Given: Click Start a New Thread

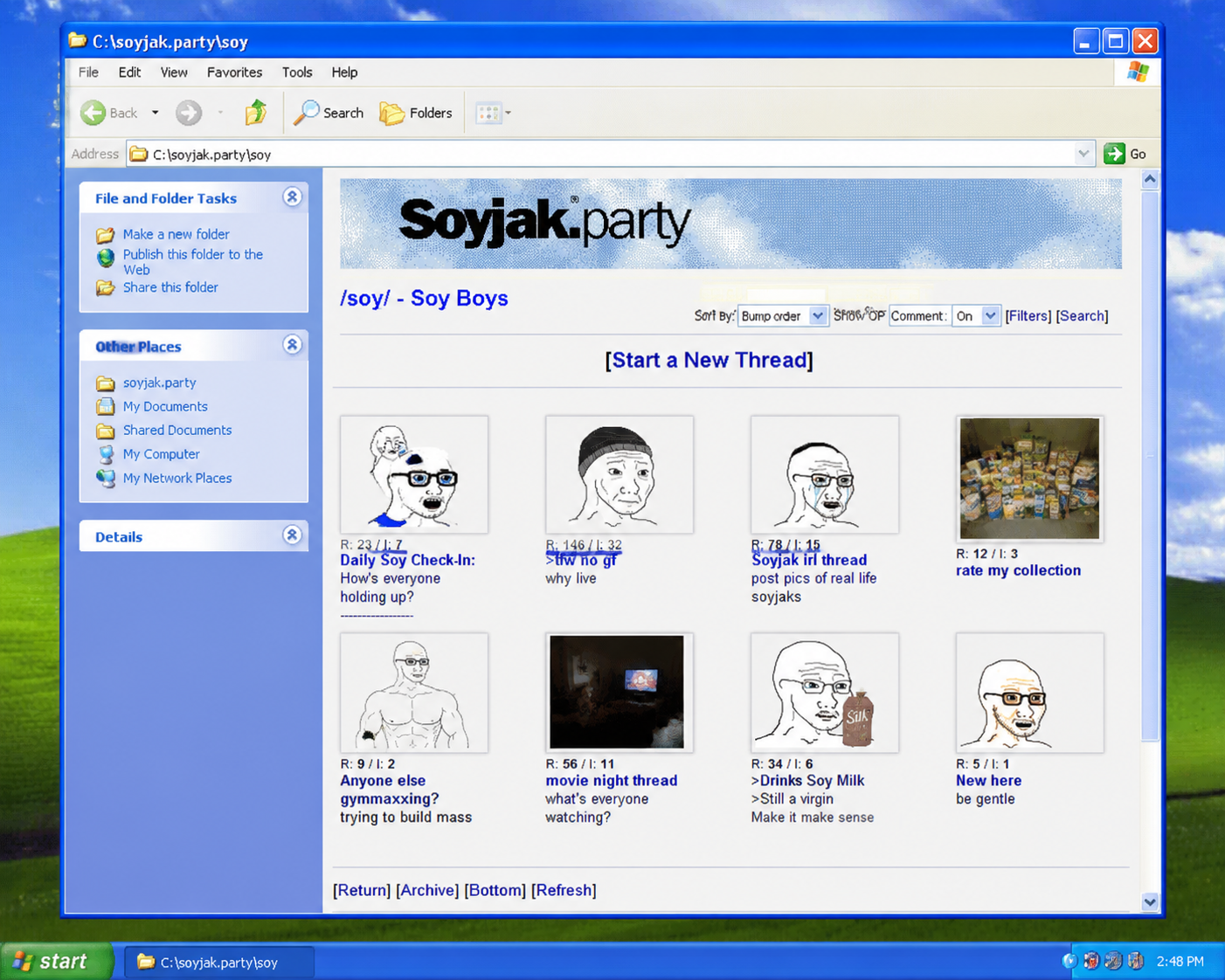Looking at the screenshot, I should point(709,360).
